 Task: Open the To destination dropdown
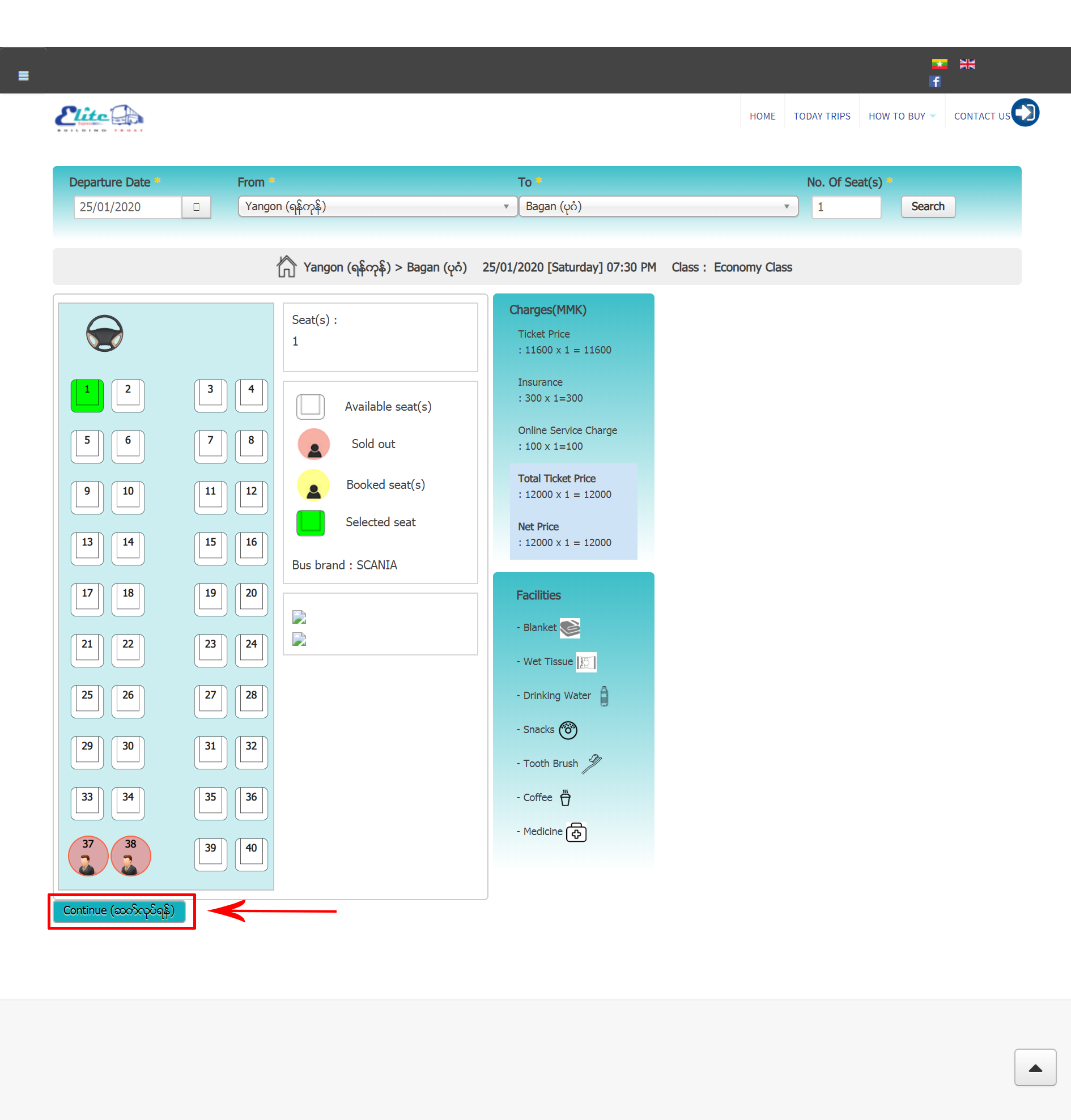coord(658,207)
